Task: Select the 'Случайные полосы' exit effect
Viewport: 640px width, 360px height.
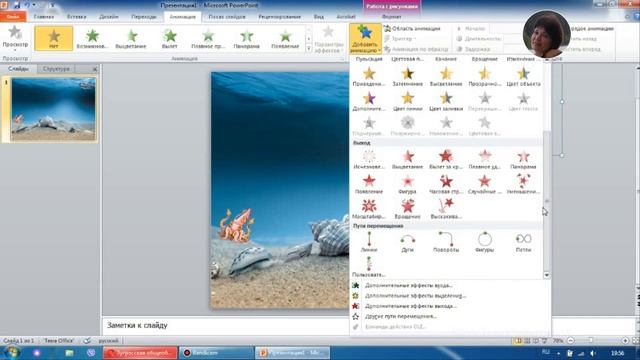Action: click(x=484, y=184)
